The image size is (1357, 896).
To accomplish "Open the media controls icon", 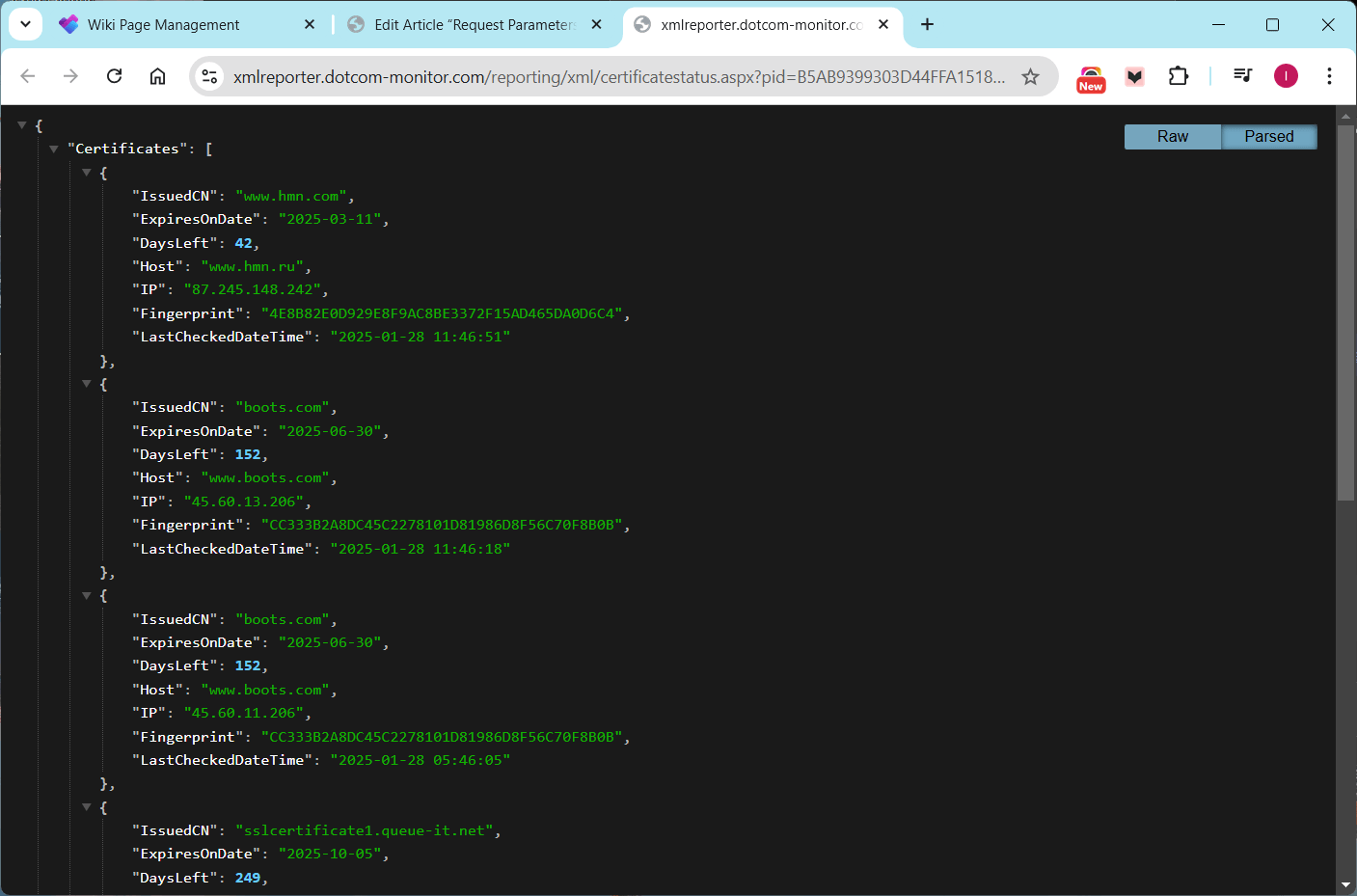I will coord(1242,75).
